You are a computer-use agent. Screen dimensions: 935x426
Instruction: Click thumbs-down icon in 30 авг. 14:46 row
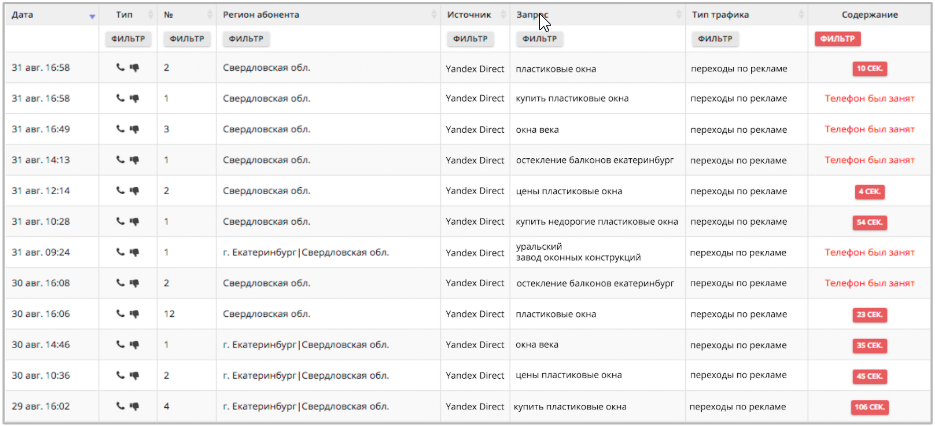(x=134, y=344)
